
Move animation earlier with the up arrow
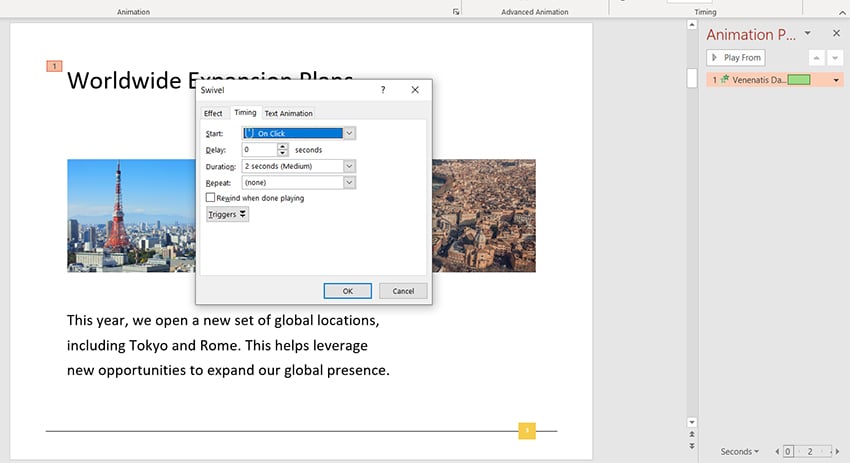point(817,58)
